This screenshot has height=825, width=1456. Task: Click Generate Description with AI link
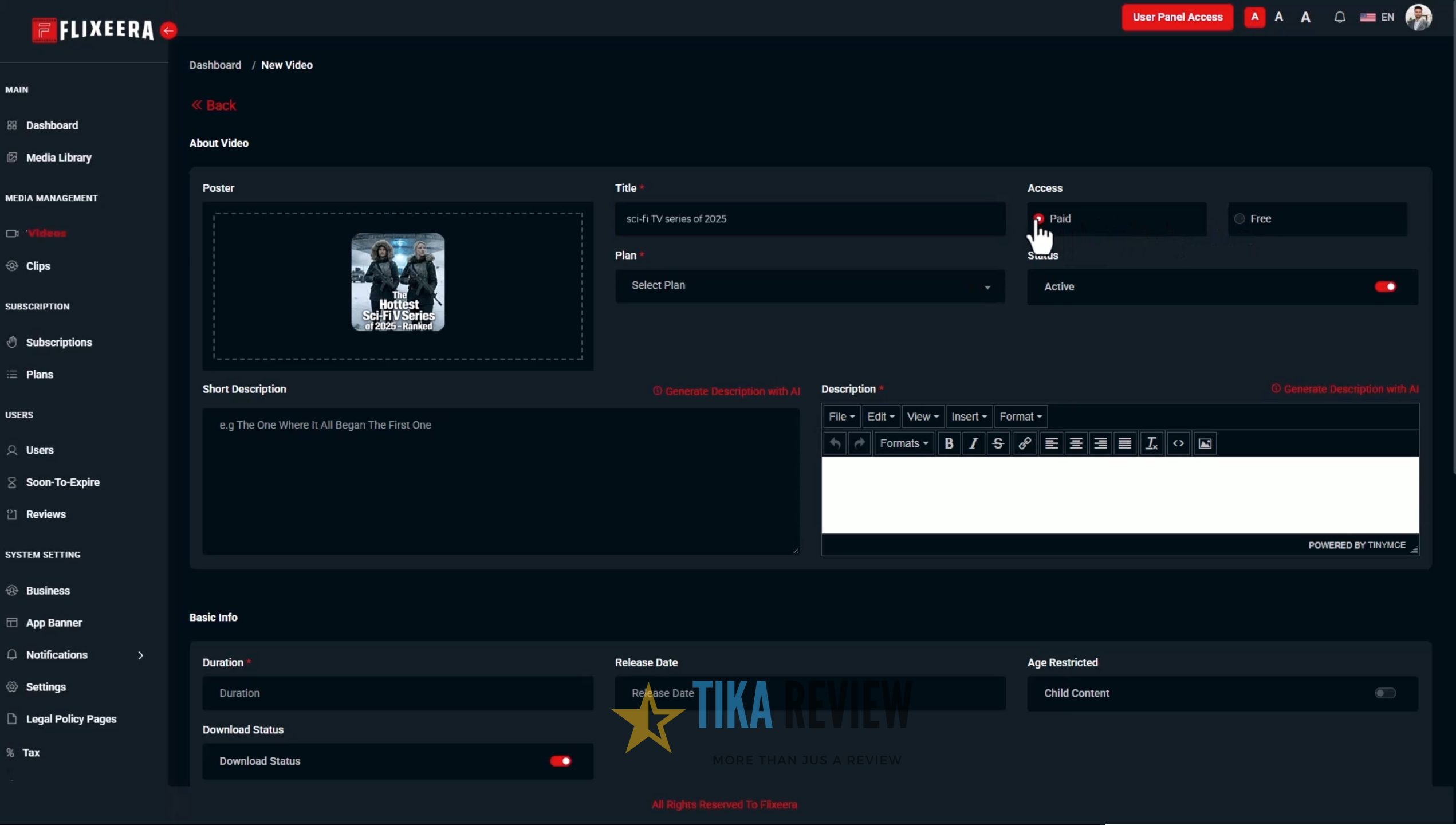(726, 391)
